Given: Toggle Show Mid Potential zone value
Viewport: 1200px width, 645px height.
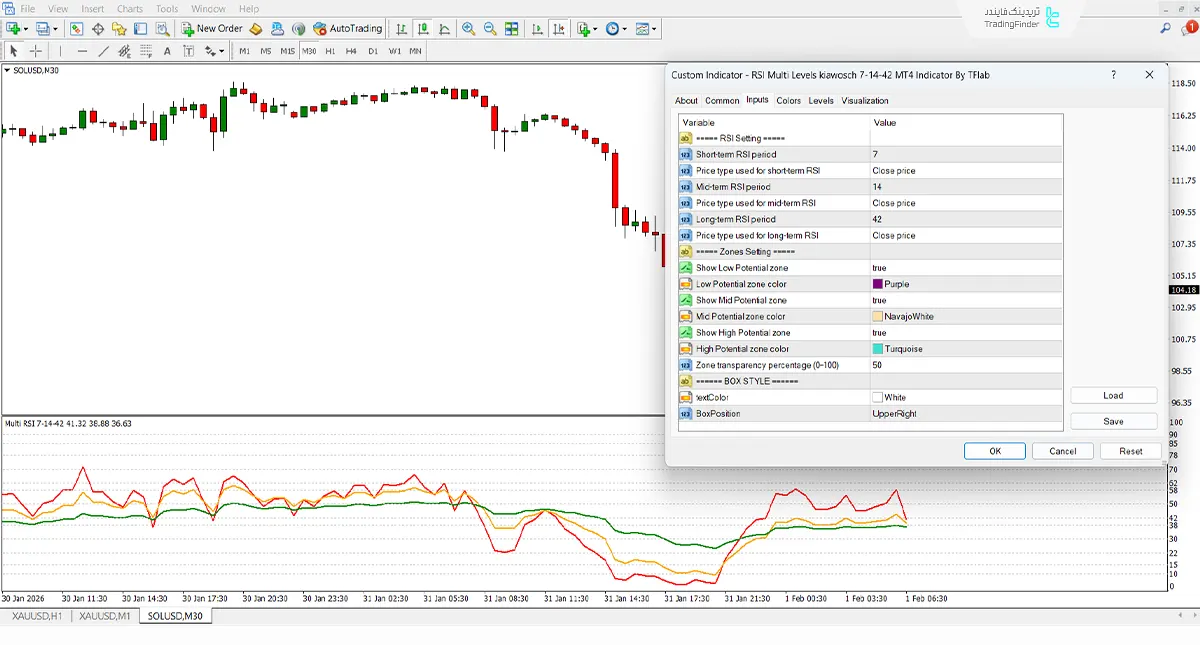Looking at the screenshot, I should (x=960, y=299).
